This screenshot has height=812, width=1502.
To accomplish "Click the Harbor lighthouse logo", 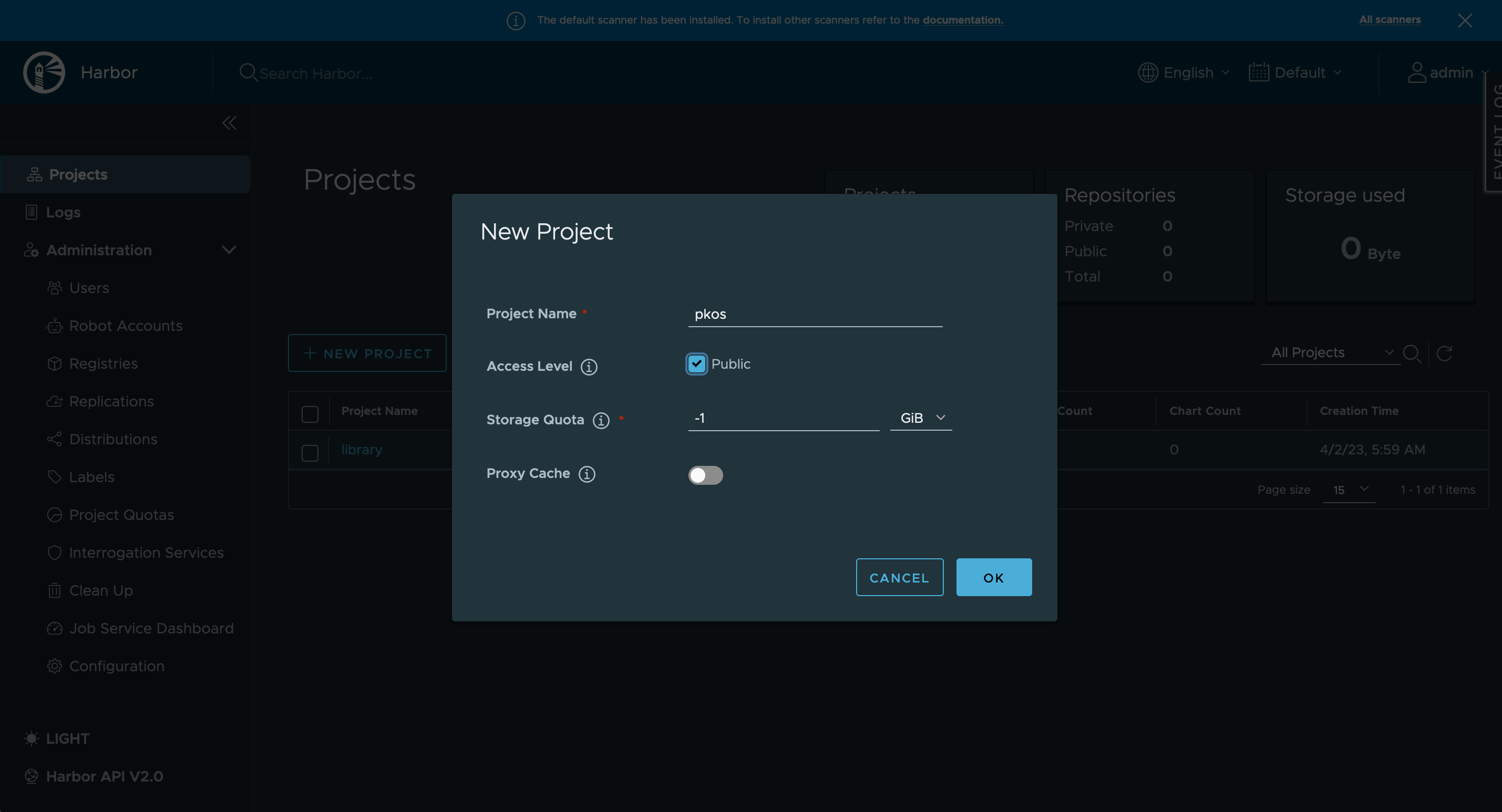I will point(44,72).
